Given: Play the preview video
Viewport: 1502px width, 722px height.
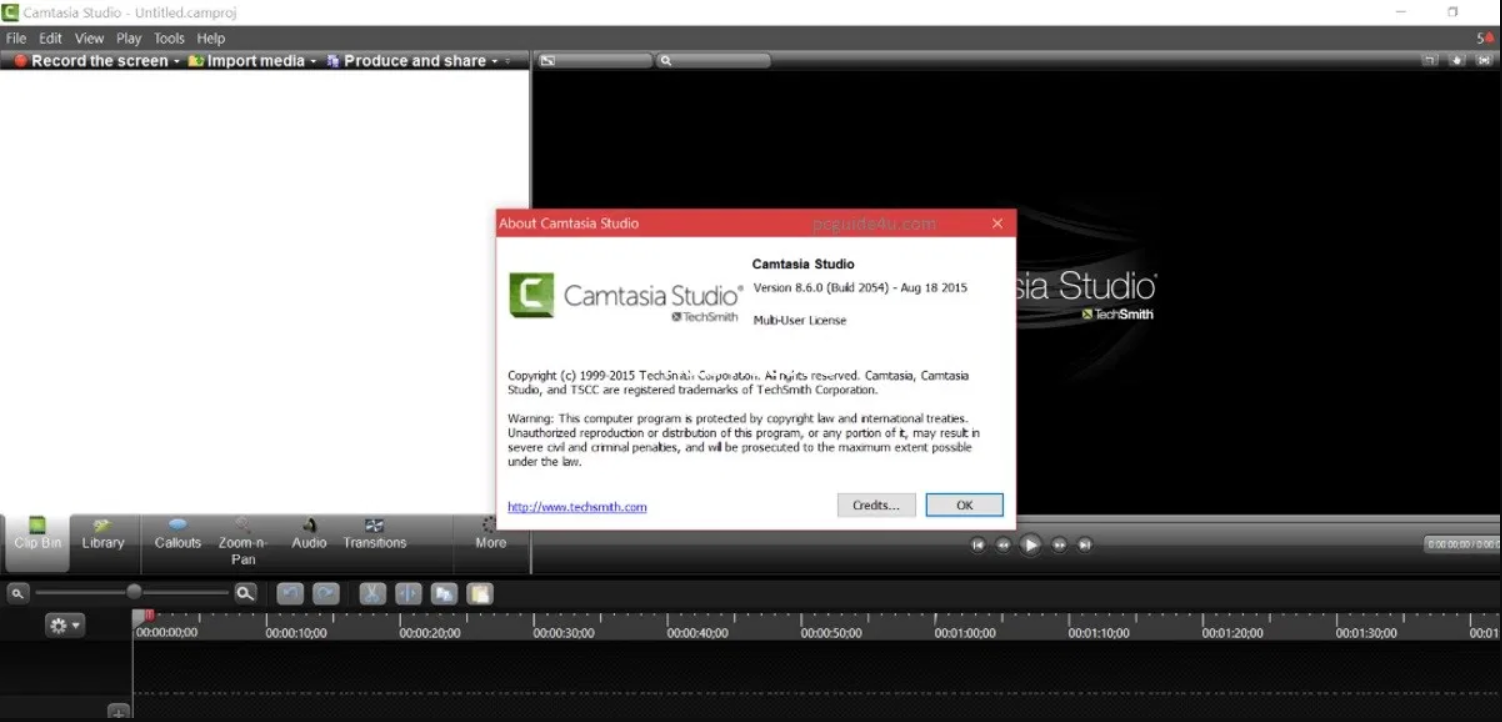Looking at the screenshot, I should [1030, 545].
